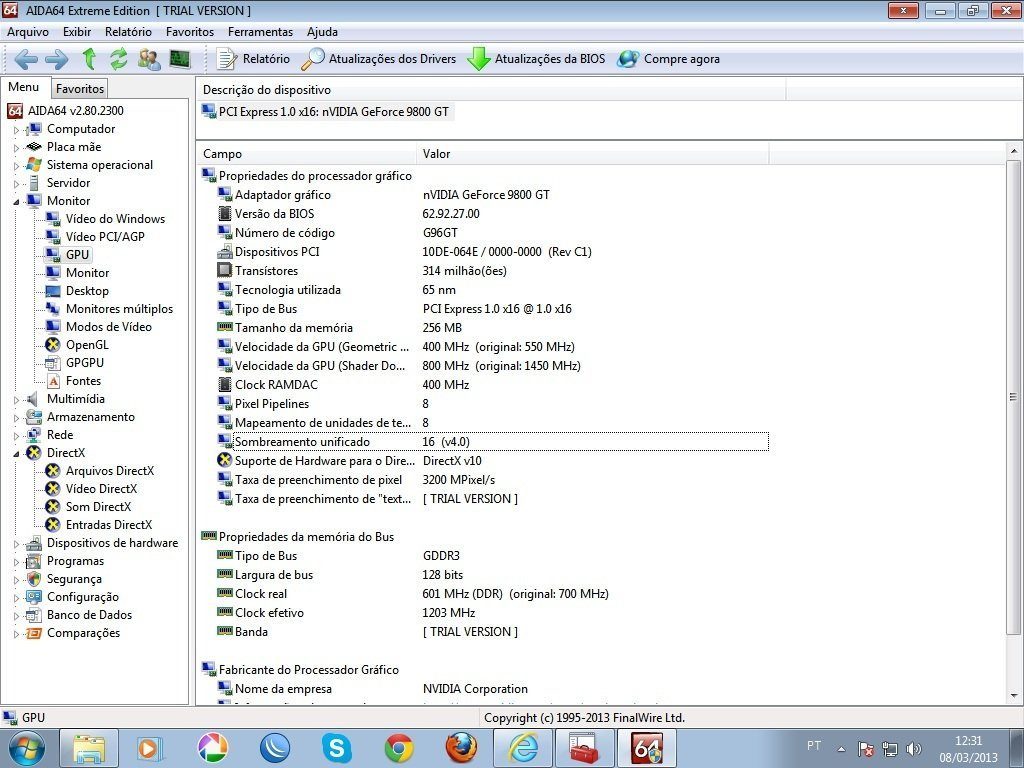
Task: Click the Forward navigation arrow icon
Action: [x=57, y=59]
